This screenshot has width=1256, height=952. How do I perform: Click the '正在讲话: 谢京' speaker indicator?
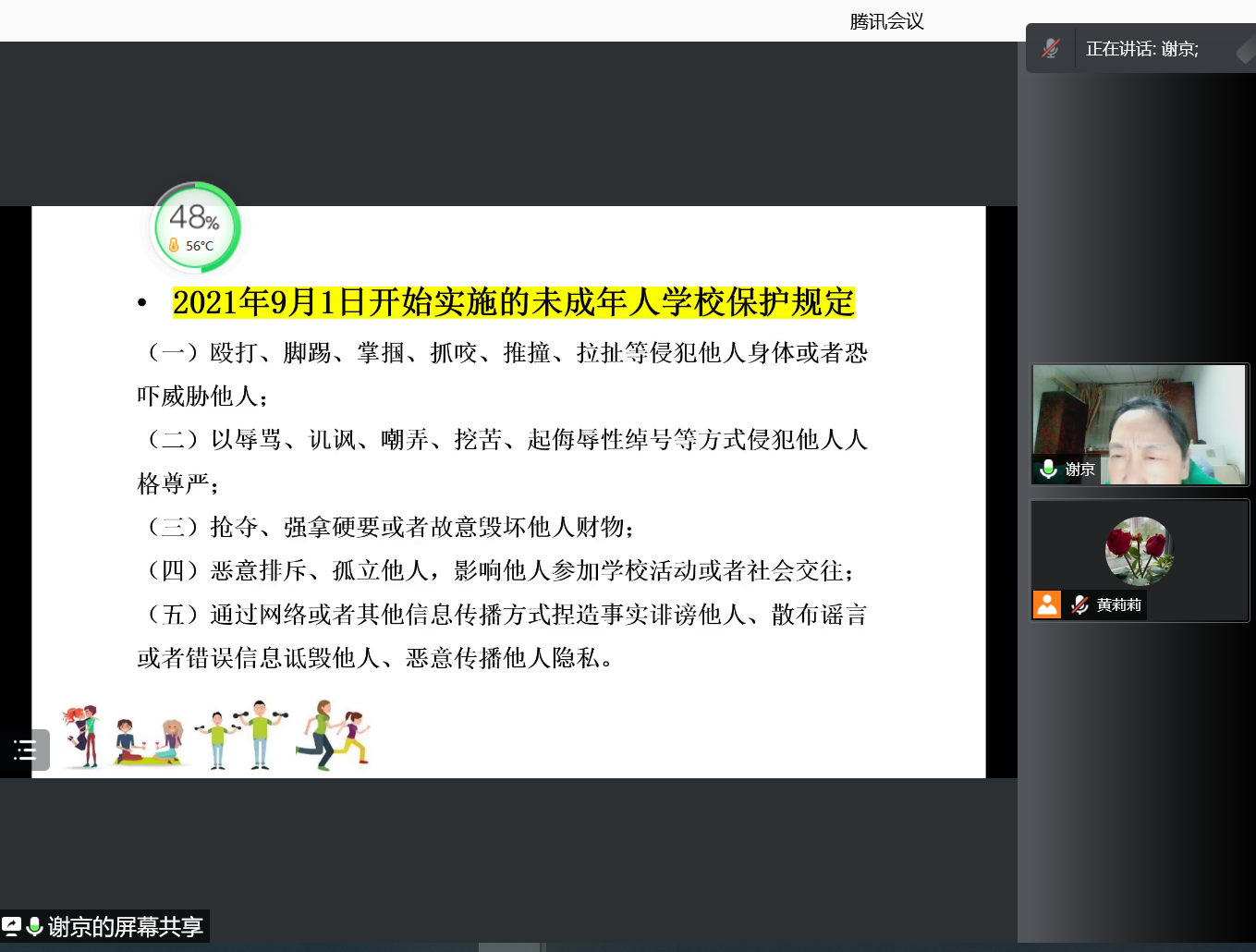[x=1141, y=49]
